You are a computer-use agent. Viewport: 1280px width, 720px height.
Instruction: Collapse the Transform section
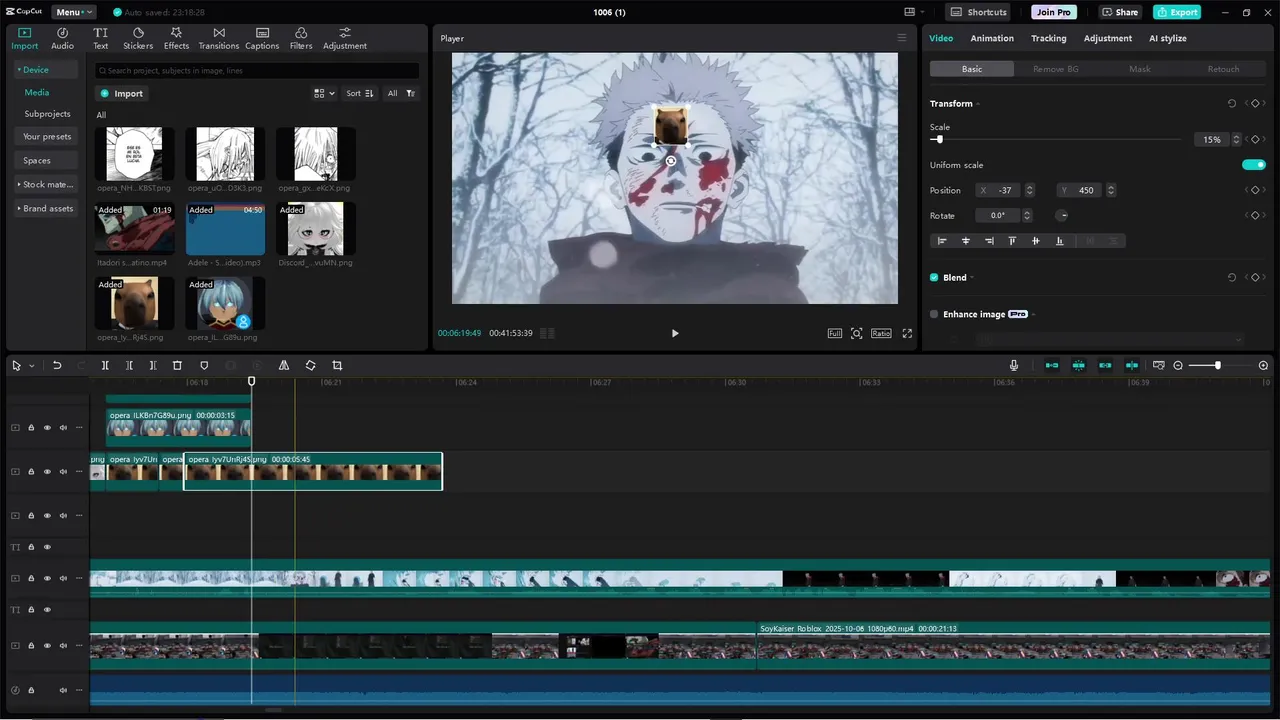point(977,104)
